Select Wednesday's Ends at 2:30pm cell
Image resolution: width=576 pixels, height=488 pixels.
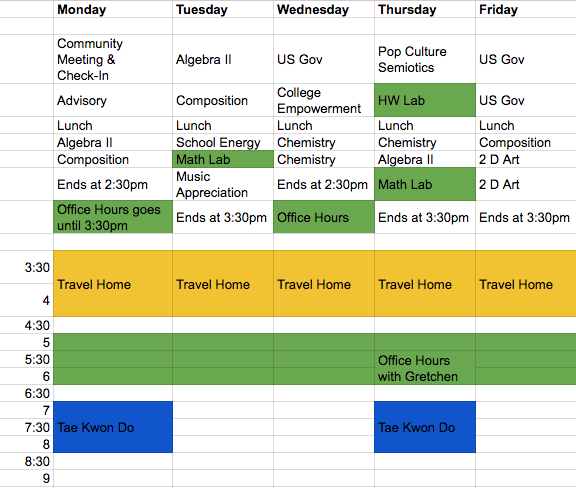[324, 184]
